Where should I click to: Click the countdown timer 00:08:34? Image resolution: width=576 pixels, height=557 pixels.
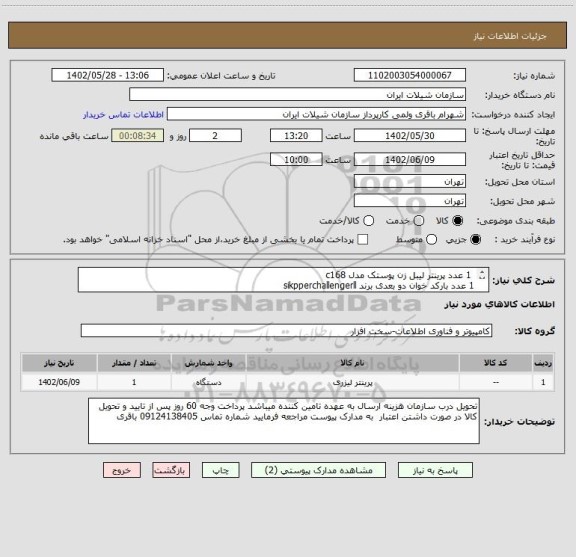138,136
